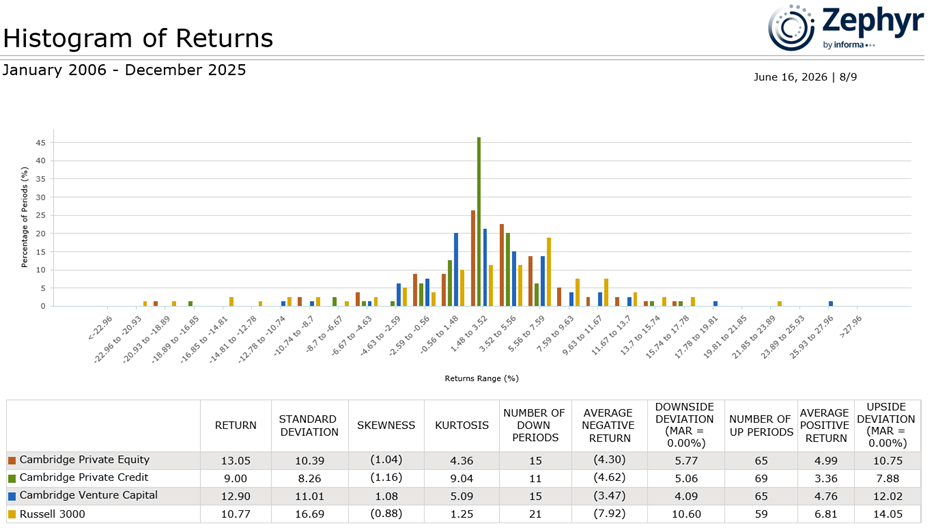Click the tallest green bar in 1.48 to 3.52 bin
Viewport: 936px width, 530px height.
pos(479,221)
